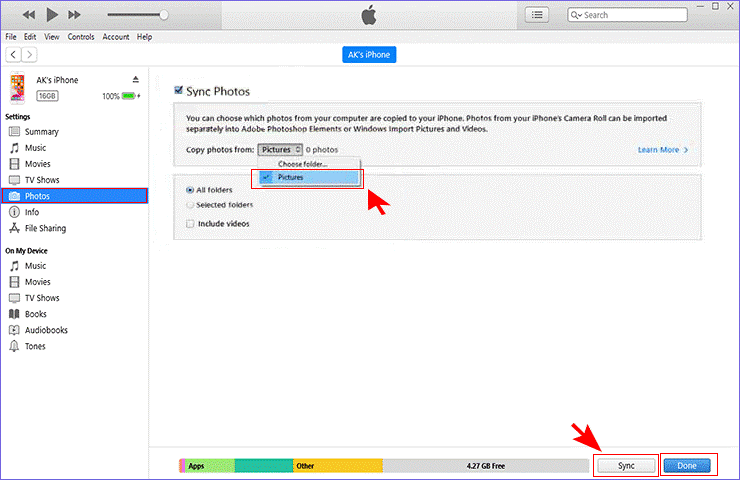Go back with the left navigation arrow

point(13,55)
